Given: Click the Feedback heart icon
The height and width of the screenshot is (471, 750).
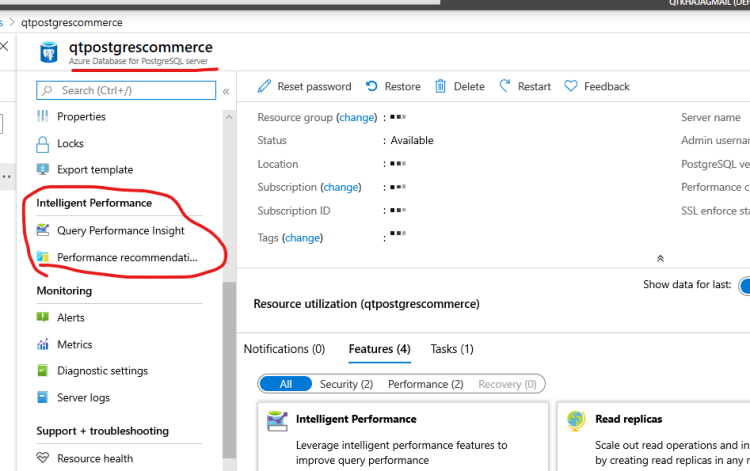Looking at the screenshot, I should coord(571,86).
